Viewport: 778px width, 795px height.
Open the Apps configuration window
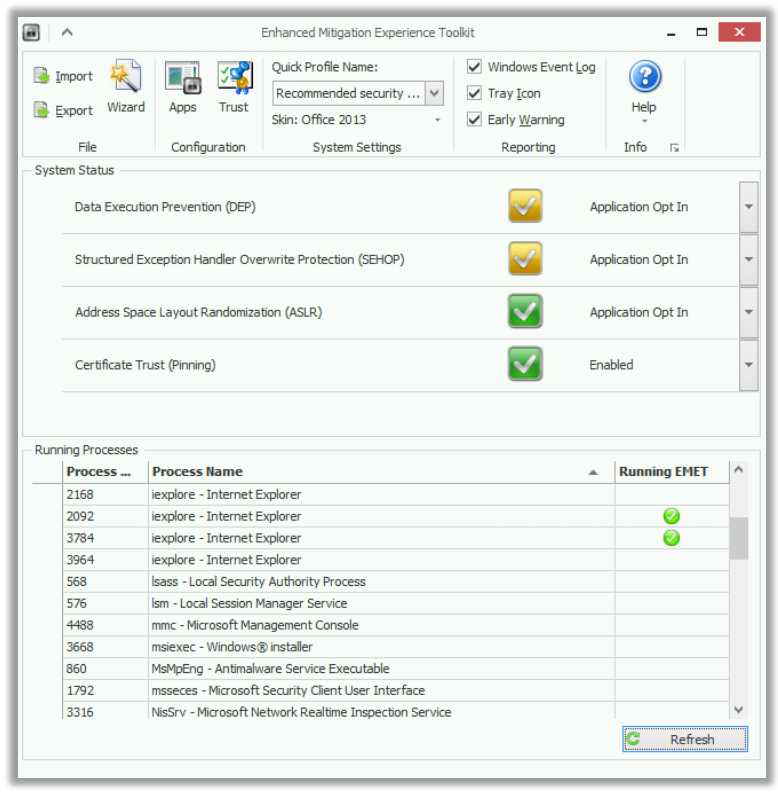tap(183, 87)
